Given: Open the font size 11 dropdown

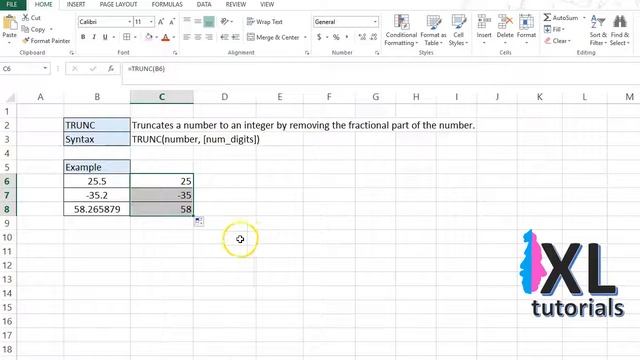Looking at the screenshot, I should (151, 22).
